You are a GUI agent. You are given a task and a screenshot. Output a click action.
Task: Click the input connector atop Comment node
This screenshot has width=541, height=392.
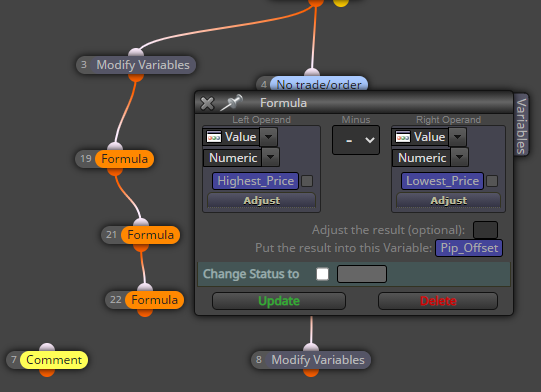47,347
